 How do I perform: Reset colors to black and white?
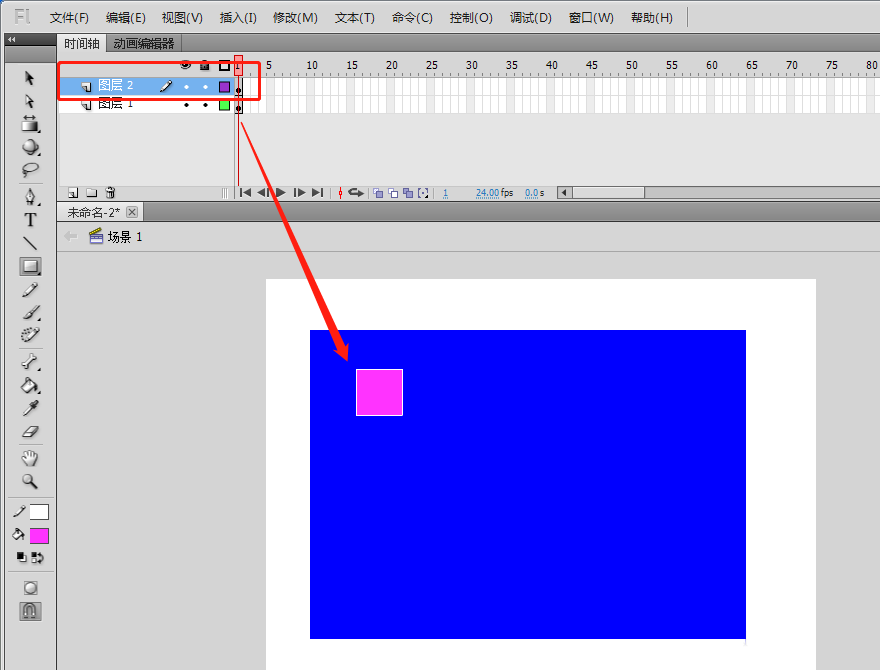click(x=21, y=557)
